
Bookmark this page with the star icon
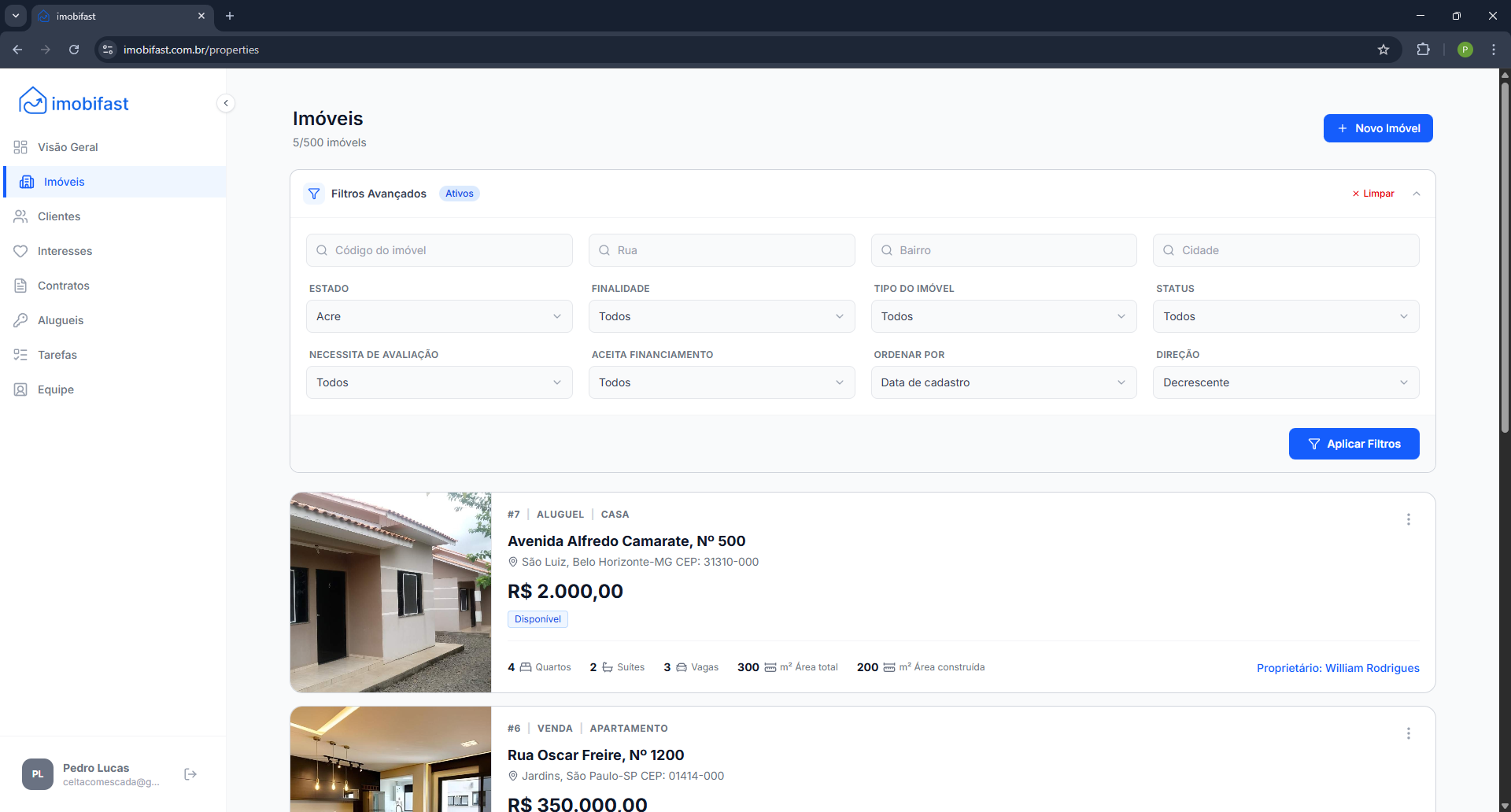click(1383, 50)
